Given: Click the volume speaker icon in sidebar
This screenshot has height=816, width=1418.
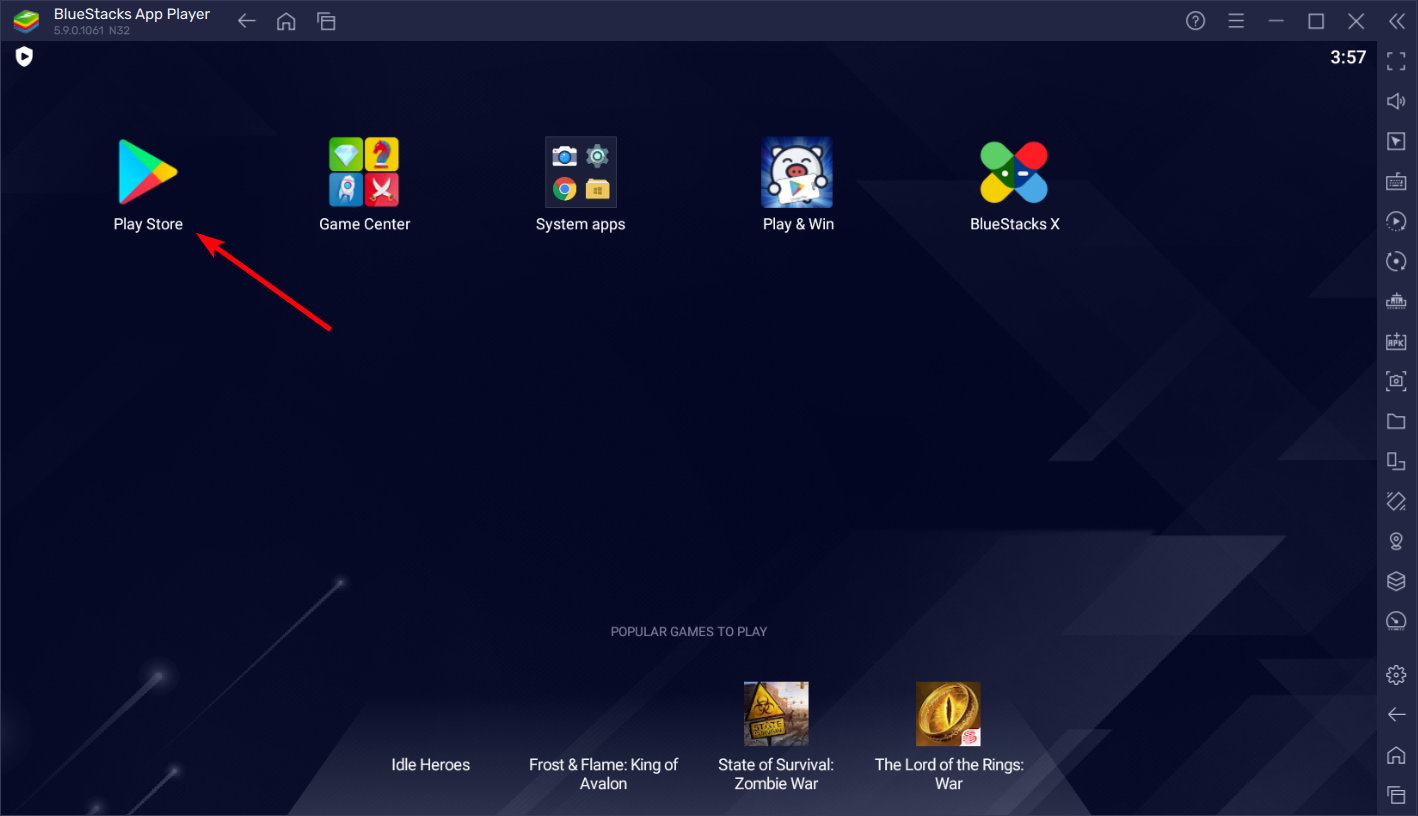Looking at the screenshot, I should (x=1396, y=101).
